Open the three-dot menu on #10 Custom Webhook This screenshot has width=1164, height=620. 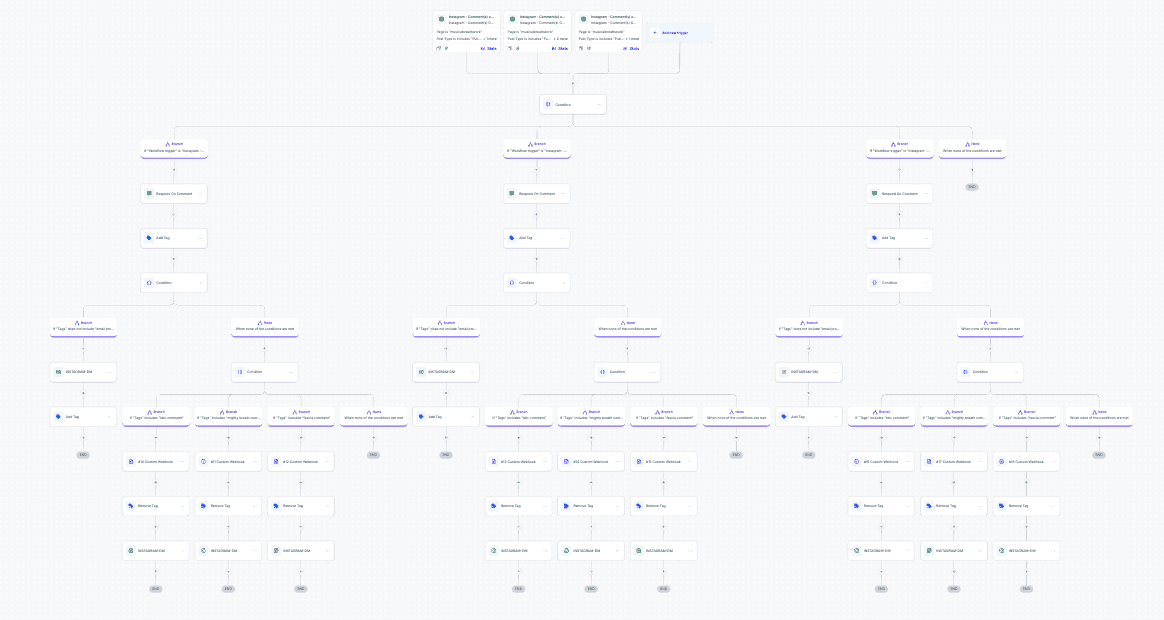point(182,461)
